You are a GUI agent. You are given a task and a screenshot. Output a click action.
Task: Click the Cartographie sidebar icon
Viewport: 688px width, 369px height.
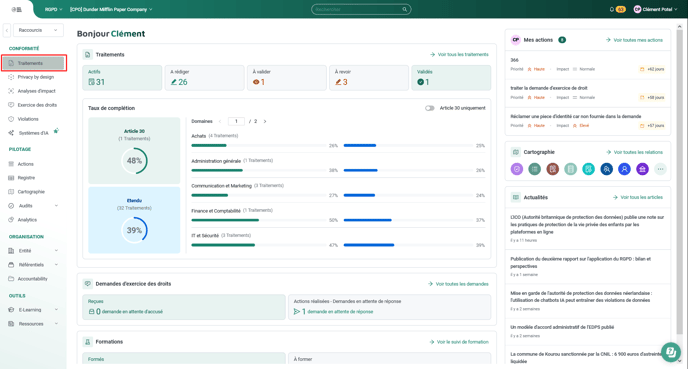pyautogui.click(x=11, y=192)
